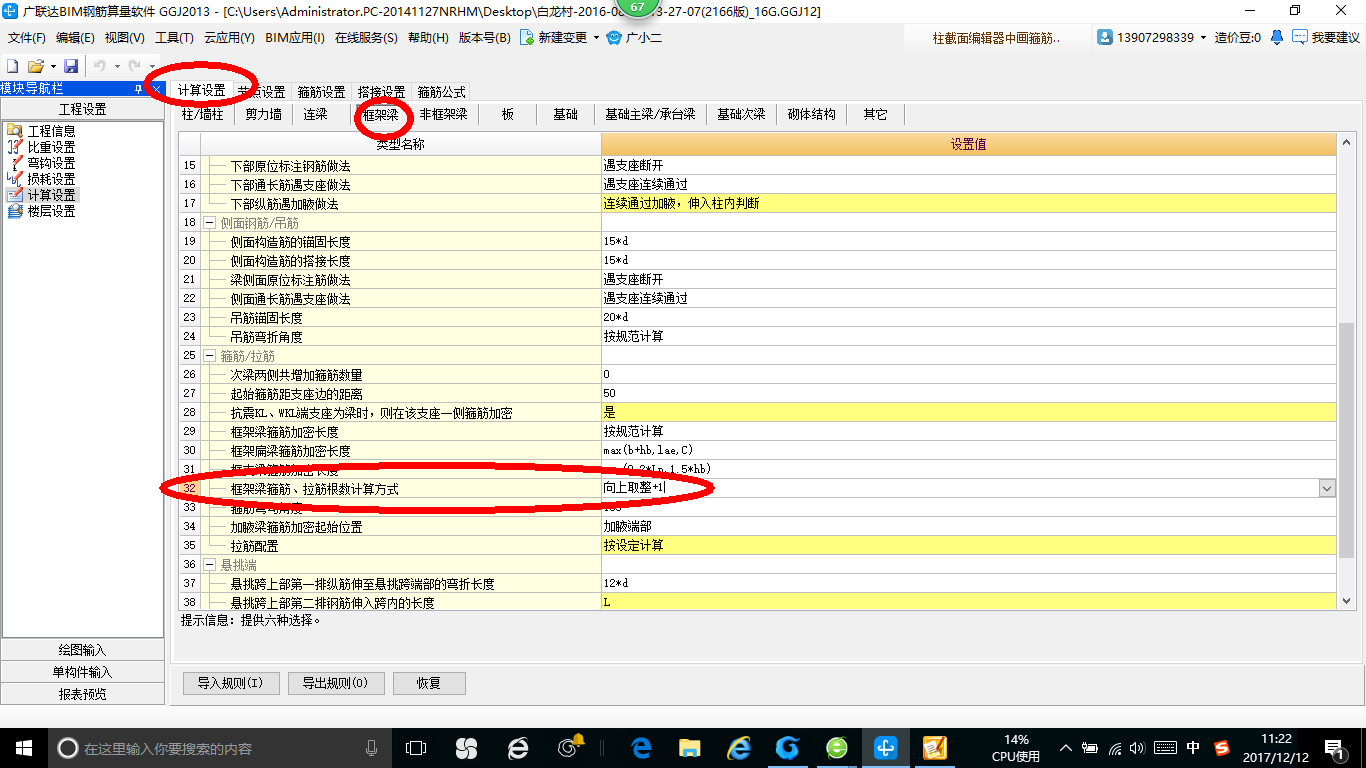Open the 新建变更 dropdown arrow
The image size is (1366, 768).
coord(596,38)
